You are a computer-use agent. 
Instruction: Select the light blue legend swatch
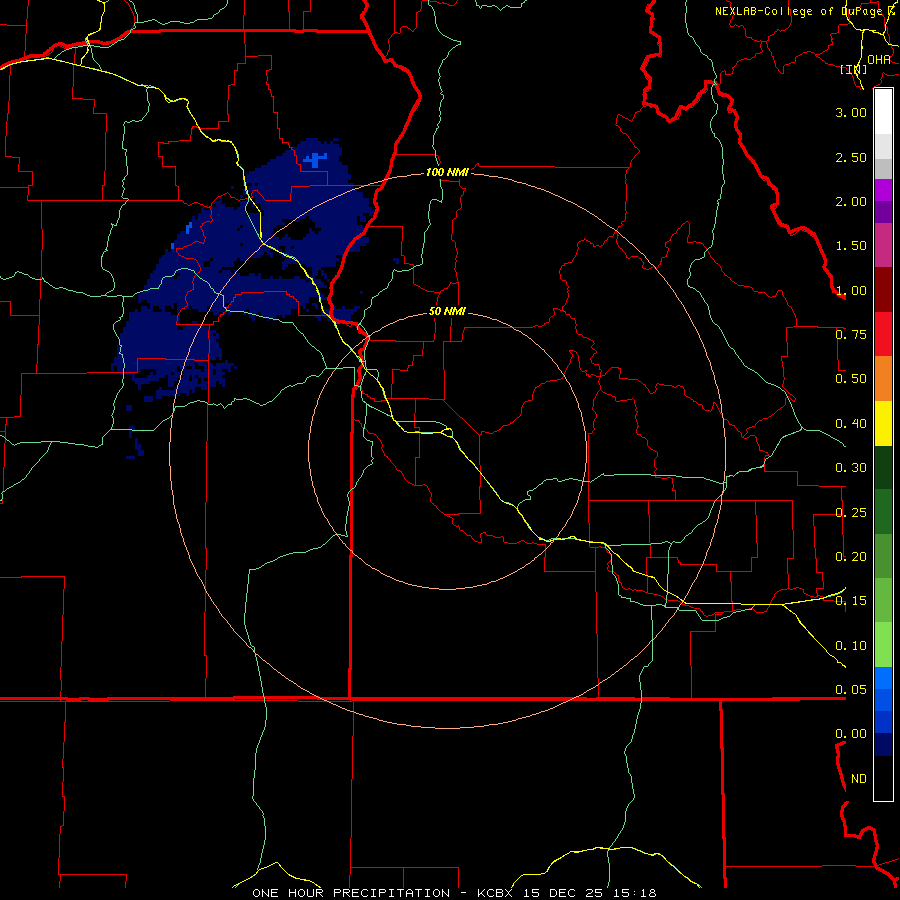pos(883,678)
